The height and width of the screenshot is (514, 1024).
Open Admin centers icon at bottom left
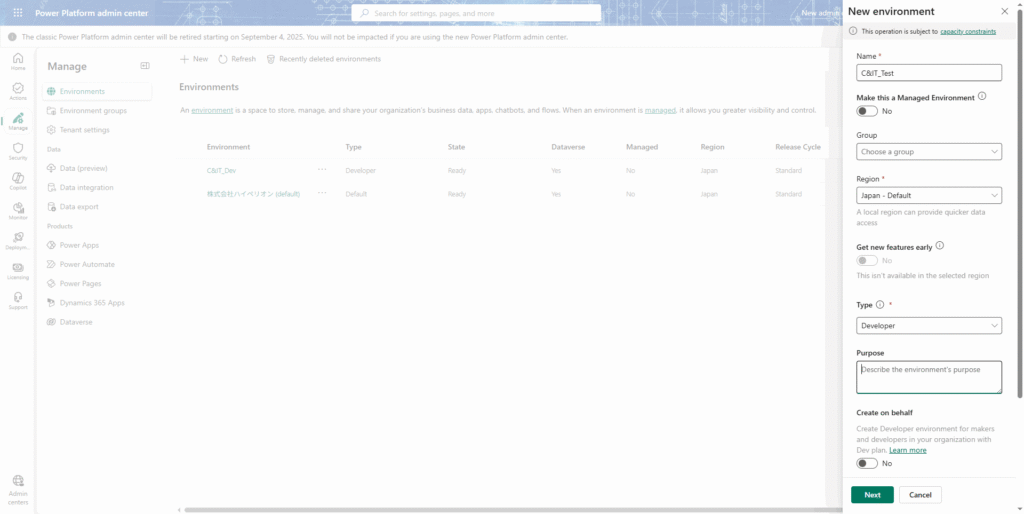point(18,482)
